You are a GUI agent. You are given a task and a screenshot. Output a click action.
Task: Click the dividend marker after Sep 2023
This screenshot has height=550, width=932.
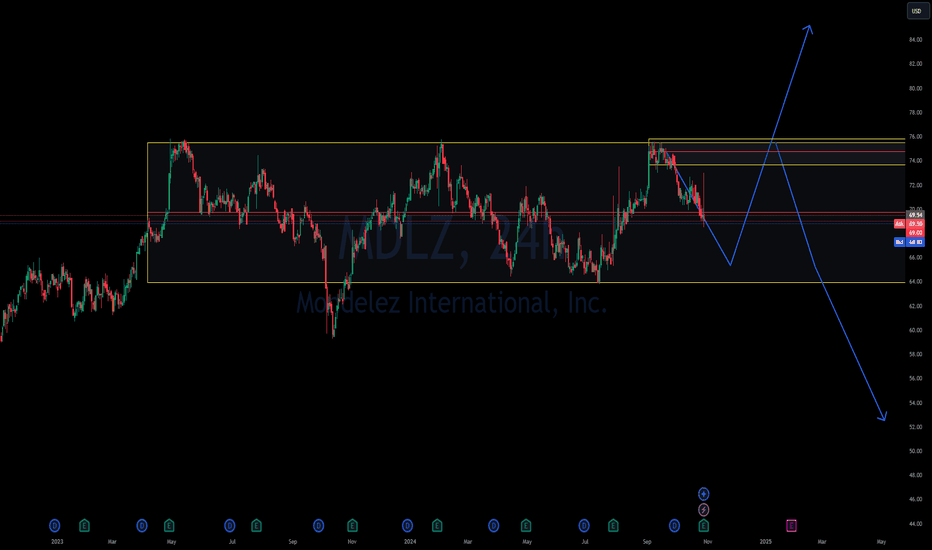319,526
